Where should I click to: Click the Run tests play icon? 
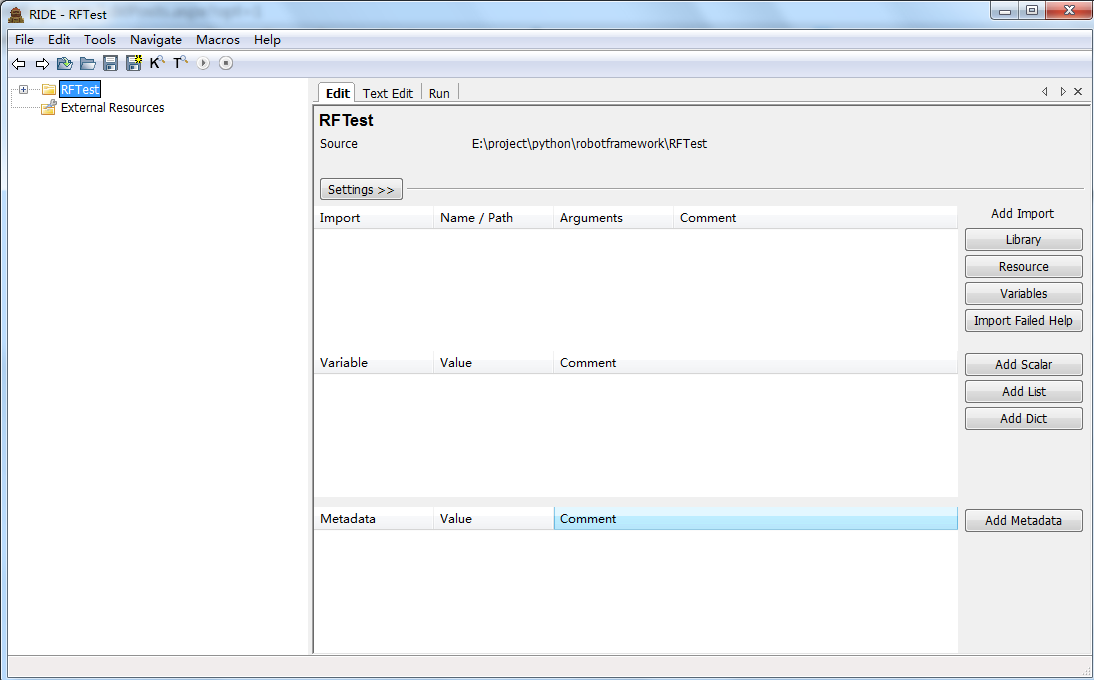203,63
